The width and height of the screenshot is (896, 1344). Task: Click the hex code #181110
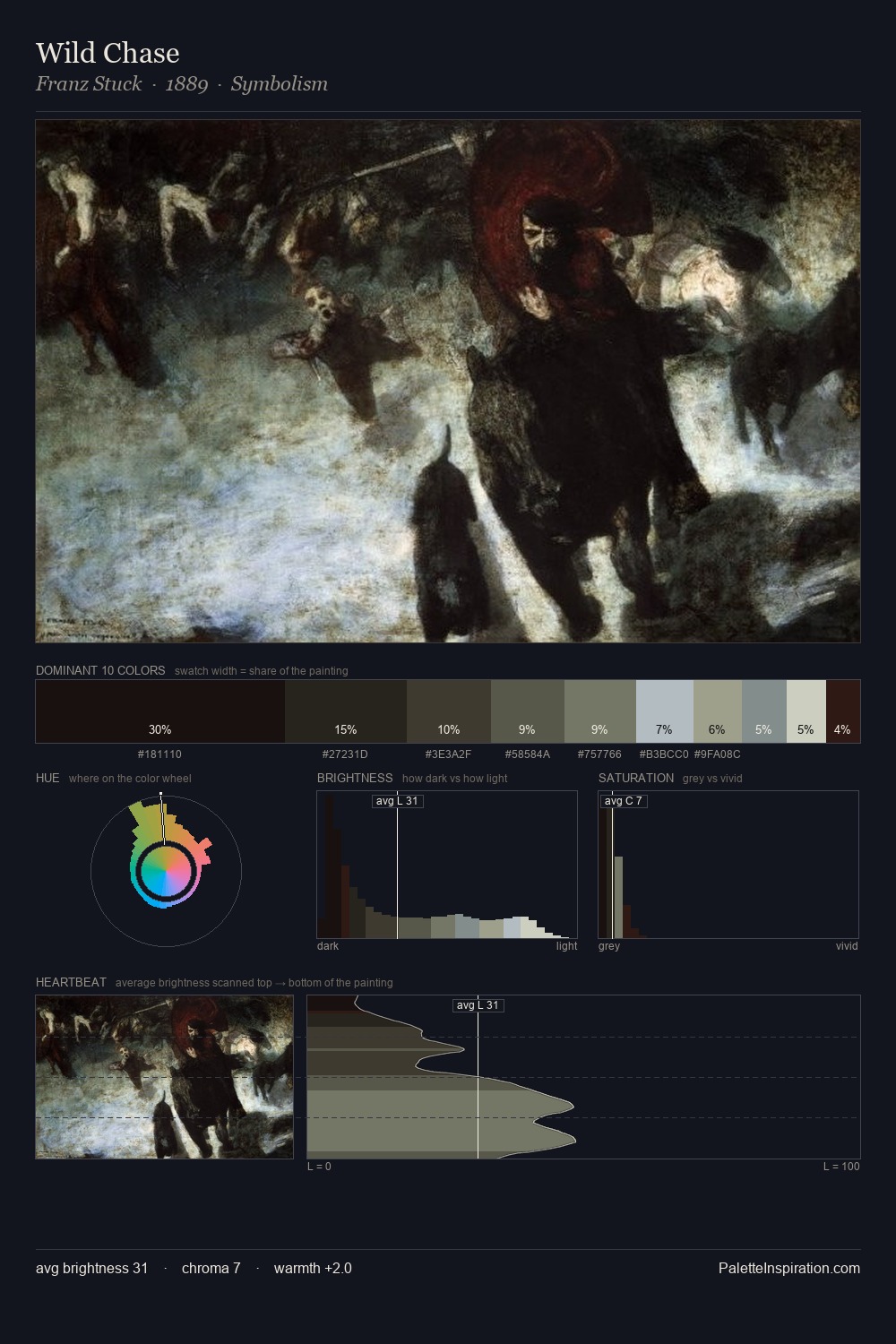pos(159,754)
